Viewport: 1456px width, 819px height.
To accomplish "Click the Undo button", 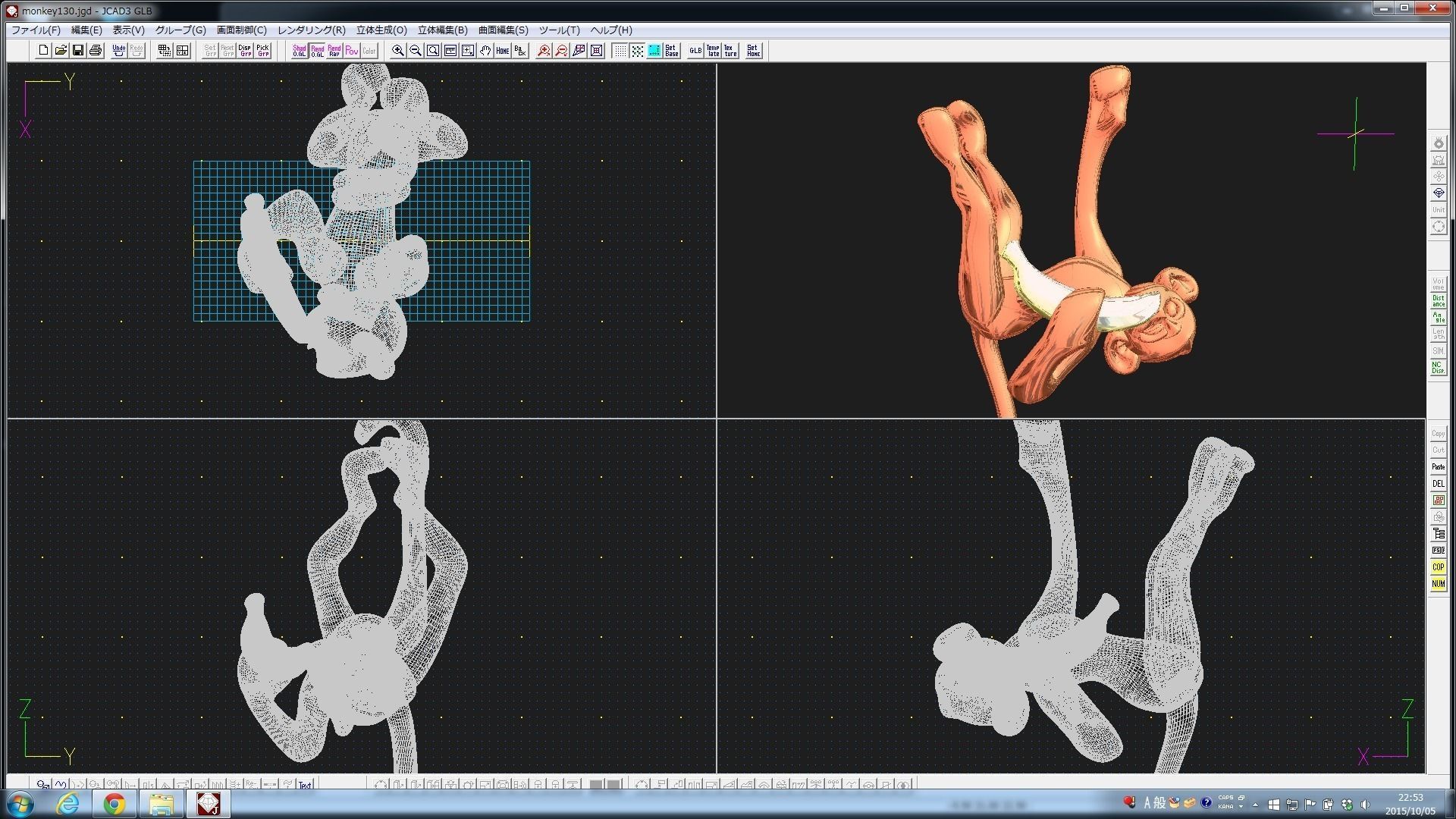I will pos(119,51).
